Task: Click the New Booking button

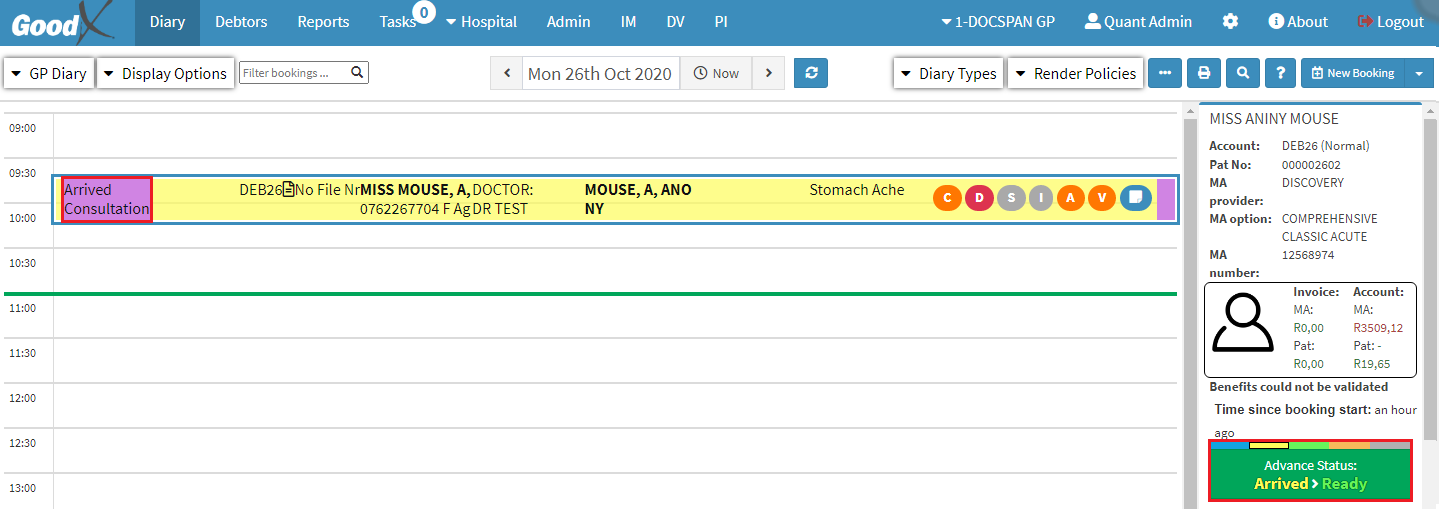Action: click(x=1353, y=73)
